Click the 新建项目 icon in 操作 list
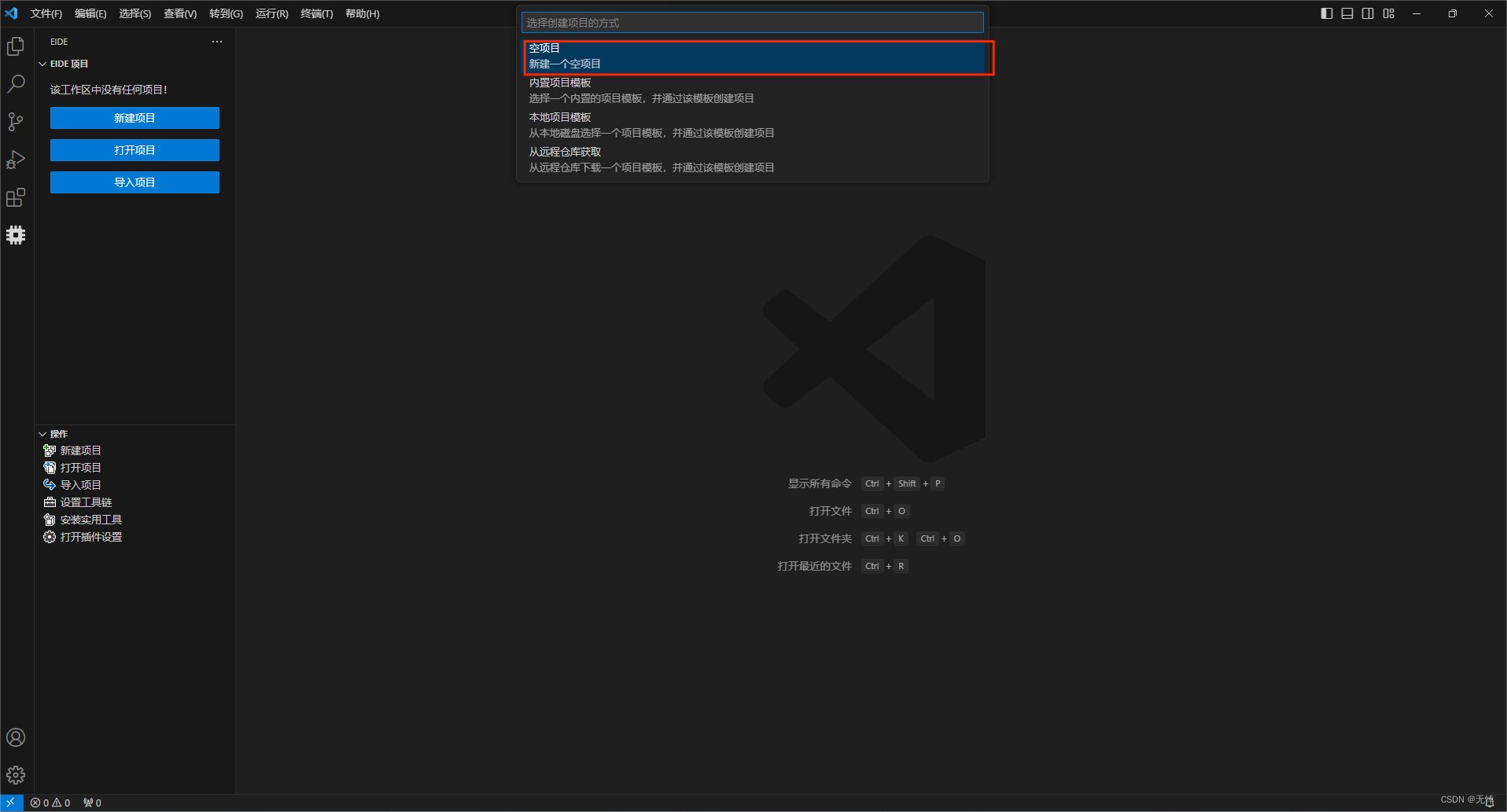This screenshot has width=1507, height=812. [50, 450]
